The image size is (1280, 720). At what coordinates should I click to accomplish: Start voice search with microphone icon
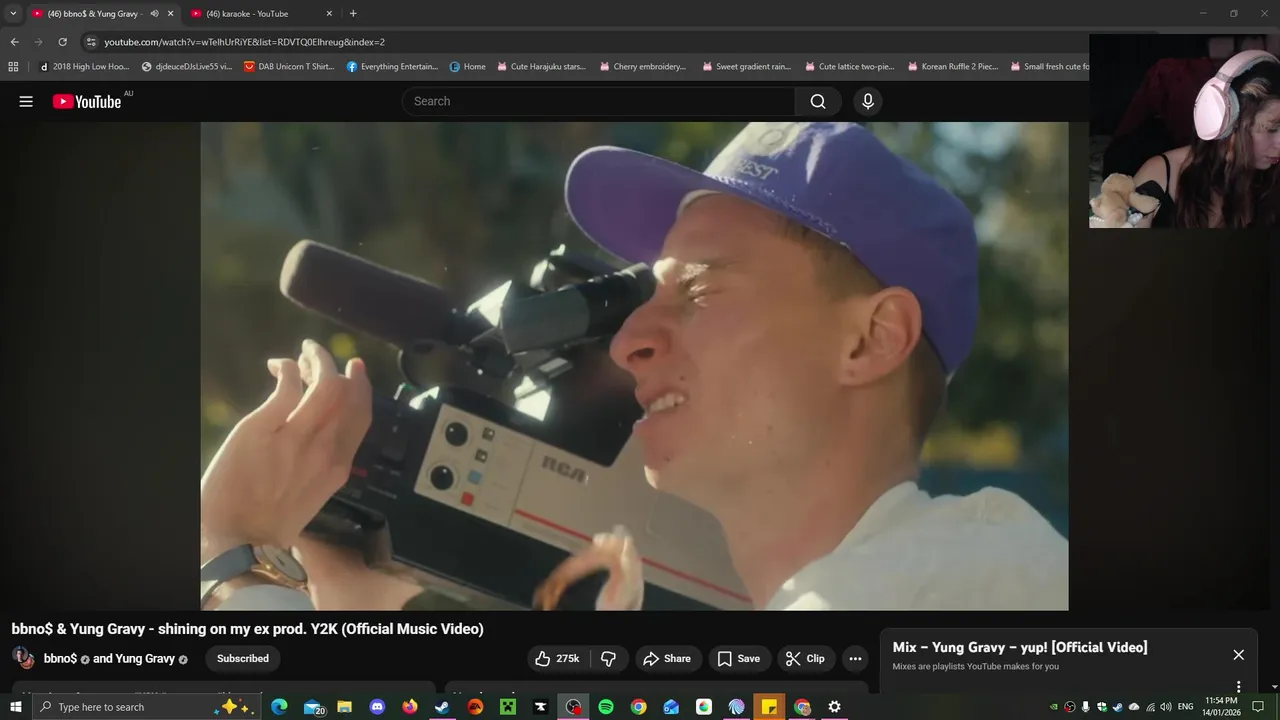[x=868, y=101]
